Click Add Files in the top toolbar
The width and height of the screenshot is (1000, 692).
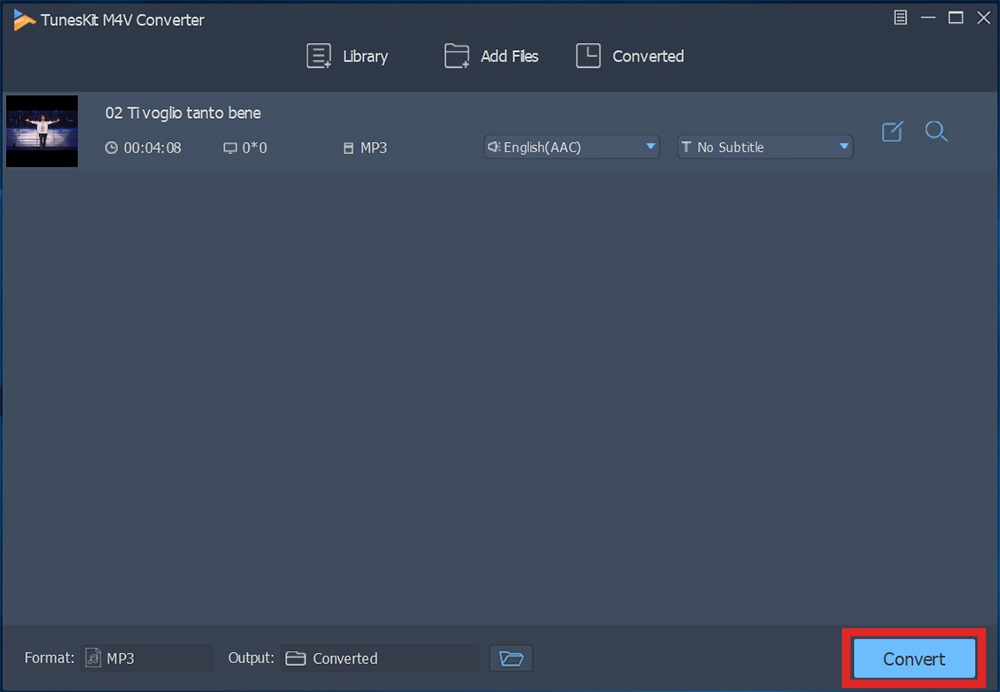pos(491,56)
